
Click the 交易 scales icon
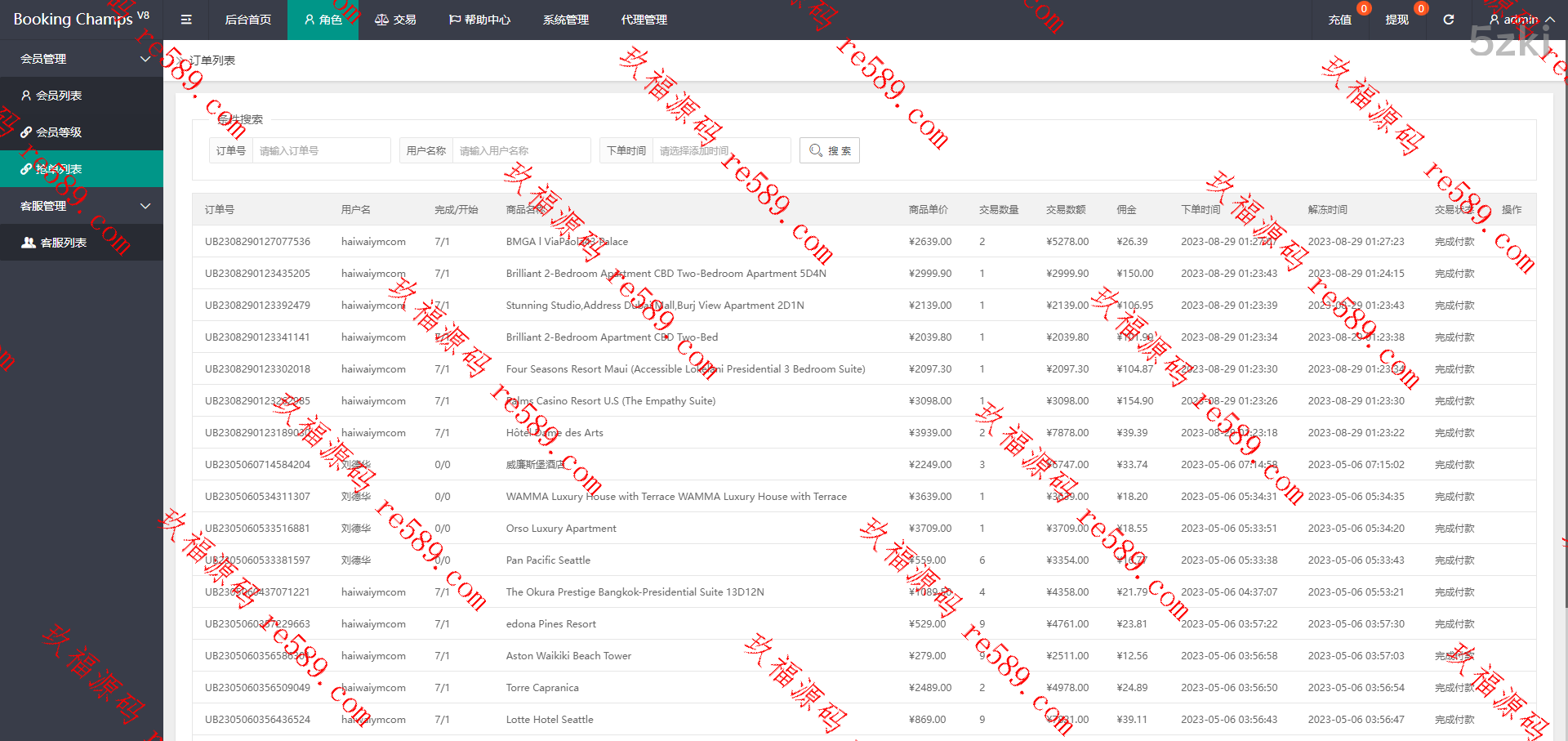tap(381, 20)
